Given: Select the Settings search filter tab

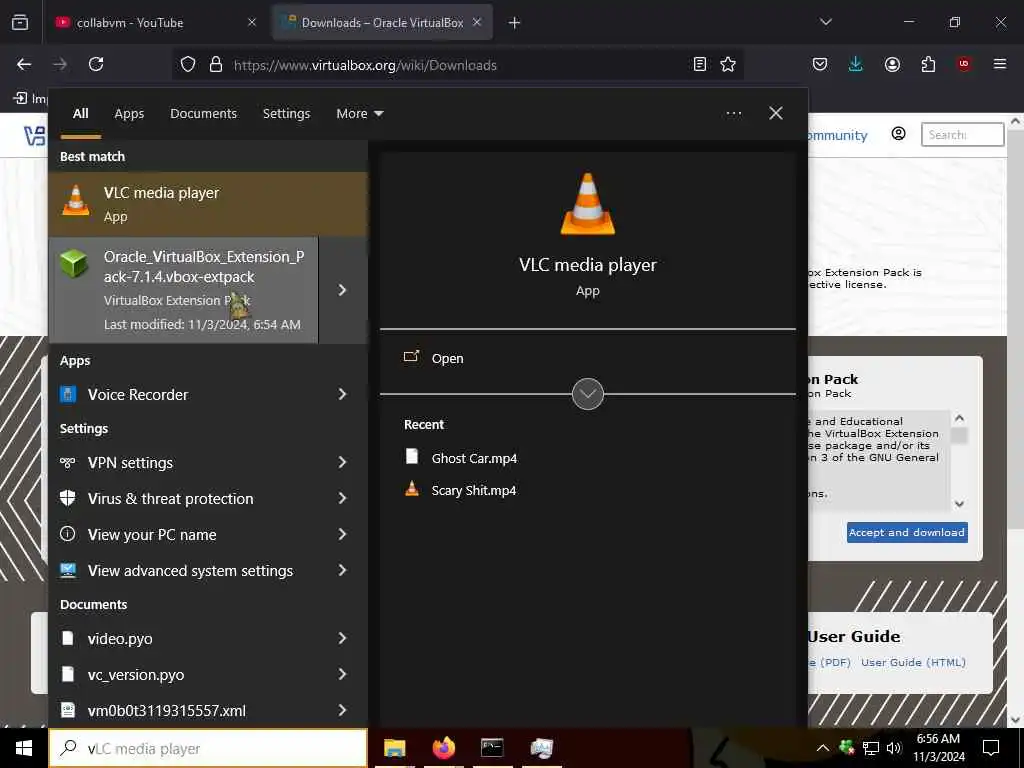Looking at the screenshot, I should pyautogui.click(x=286, y=114).
